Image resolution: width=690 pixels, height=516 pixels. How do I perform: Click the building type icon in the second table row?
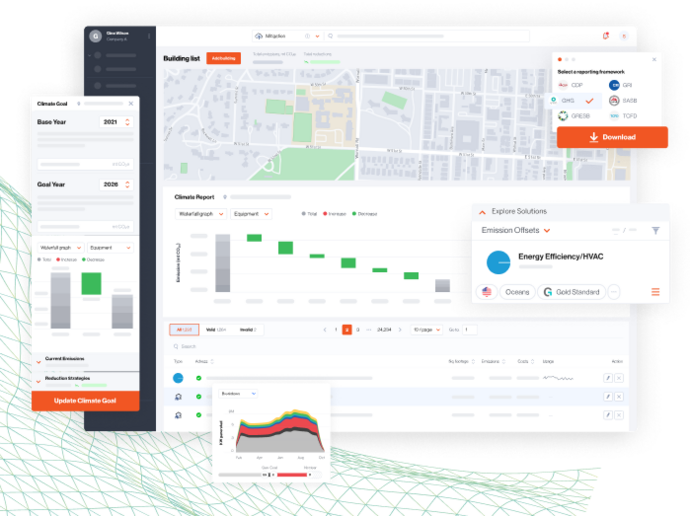pyautogui.click(x=178, y=397)
